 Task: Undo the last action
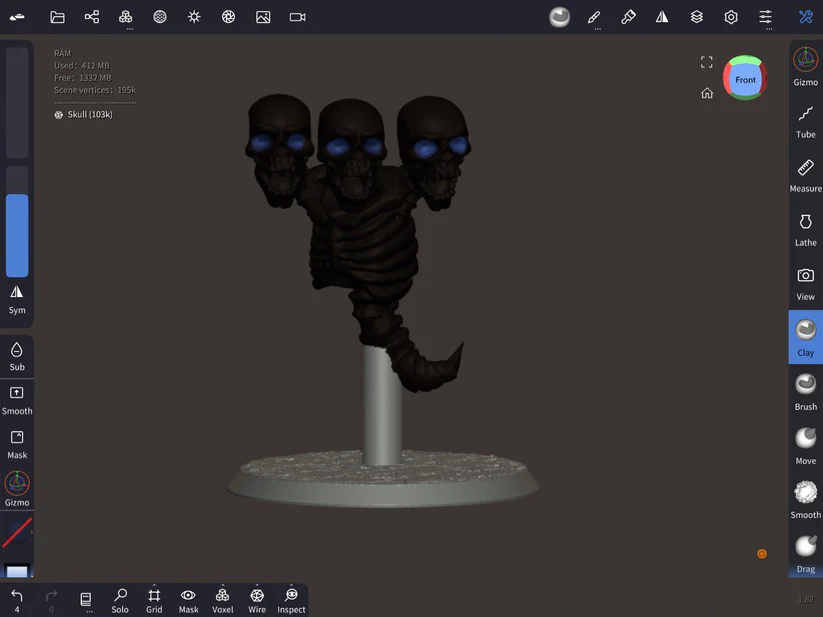tap(17, 601)
